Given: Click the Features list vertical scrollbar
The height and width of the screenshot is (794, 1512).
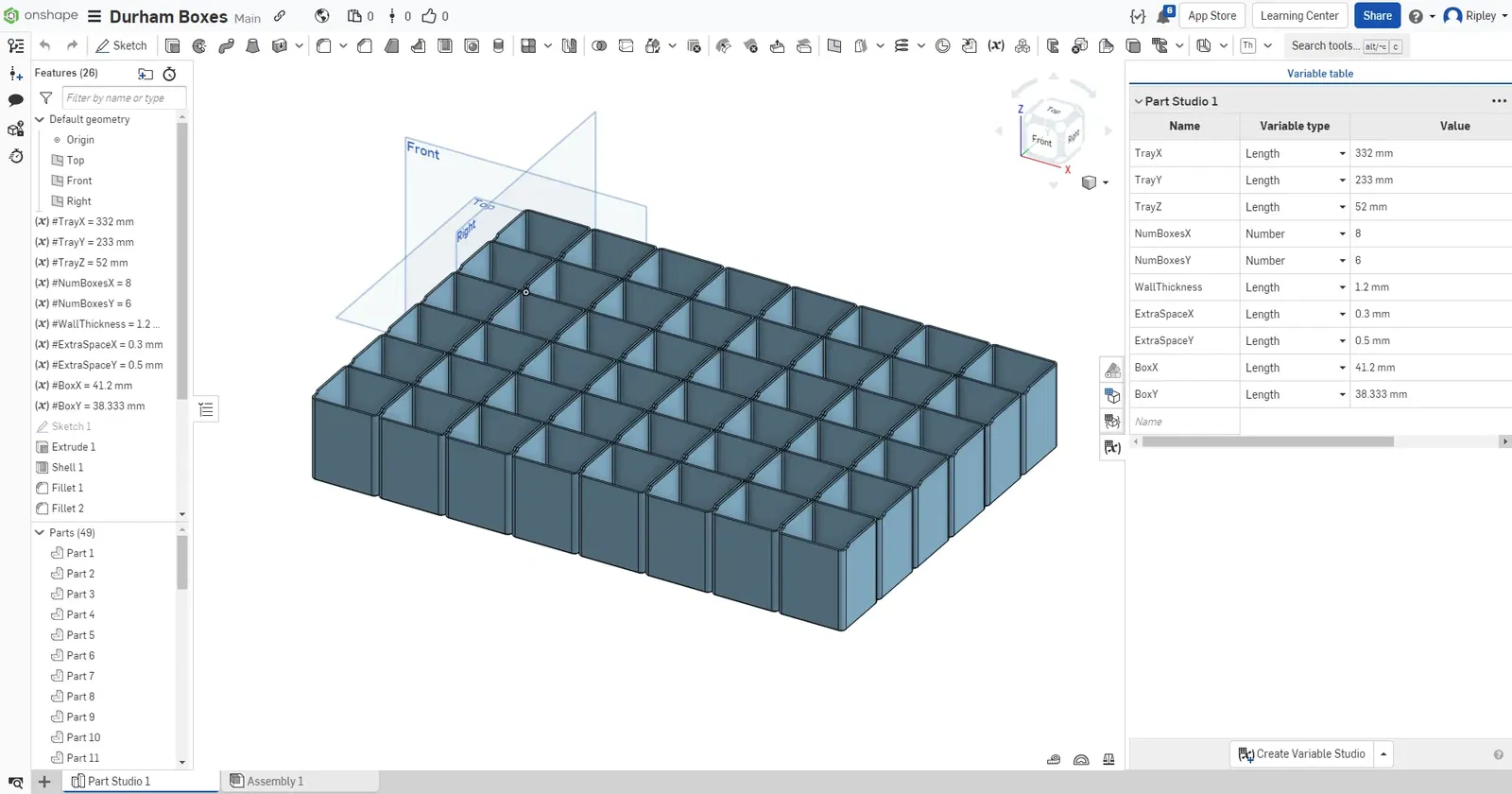Looking at the screenshot, I should pyautogui.click(x=182, y=261).
